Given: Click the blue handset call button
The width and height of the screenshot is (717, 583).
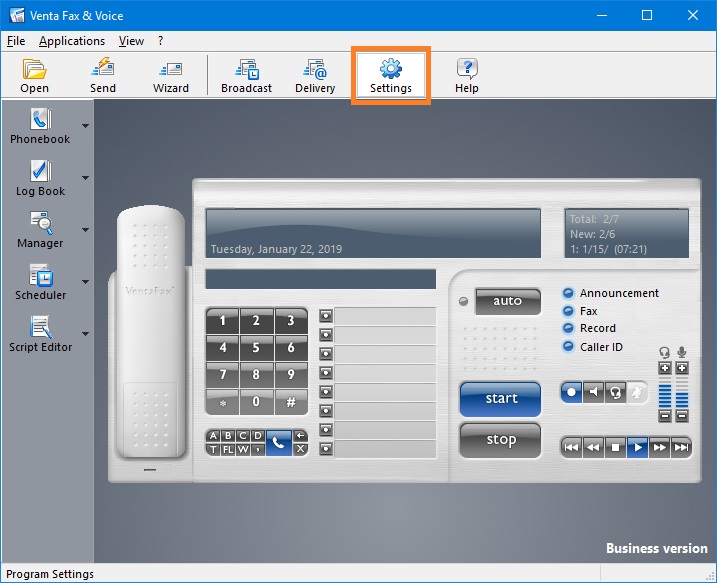Looking at the screenshot, I should (x=278, y=443).
